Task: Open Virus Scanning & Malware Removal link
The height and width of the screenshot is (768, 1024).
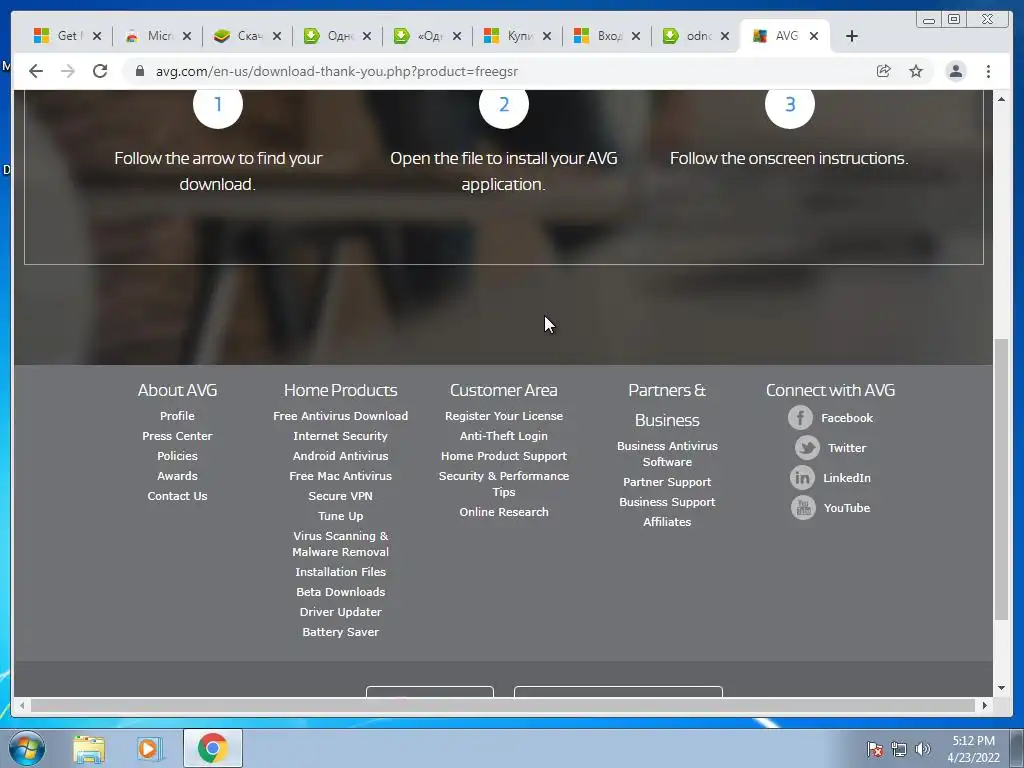Action: (x=340, y=543)
